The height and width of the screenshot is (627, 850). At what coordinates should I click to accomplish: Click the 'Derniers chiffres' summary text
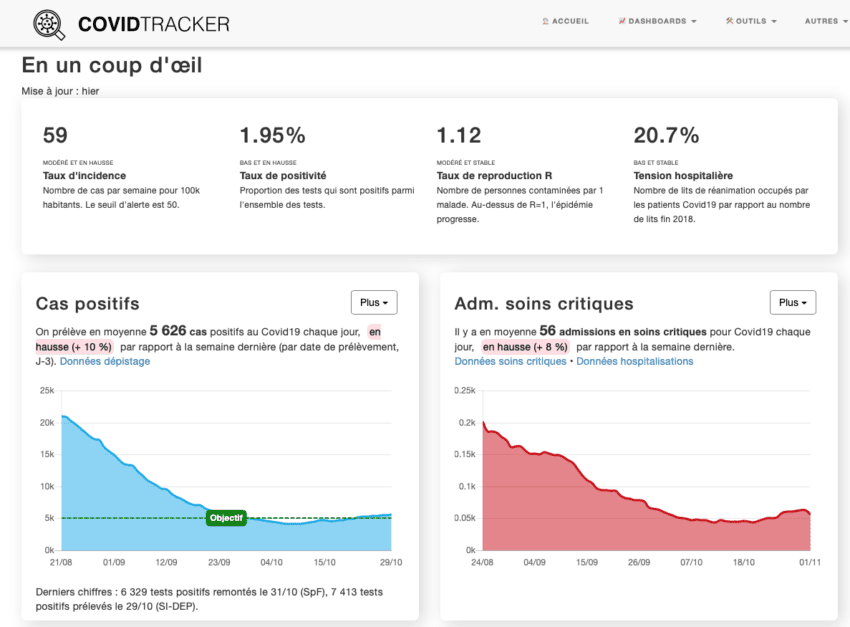point(209,599)
